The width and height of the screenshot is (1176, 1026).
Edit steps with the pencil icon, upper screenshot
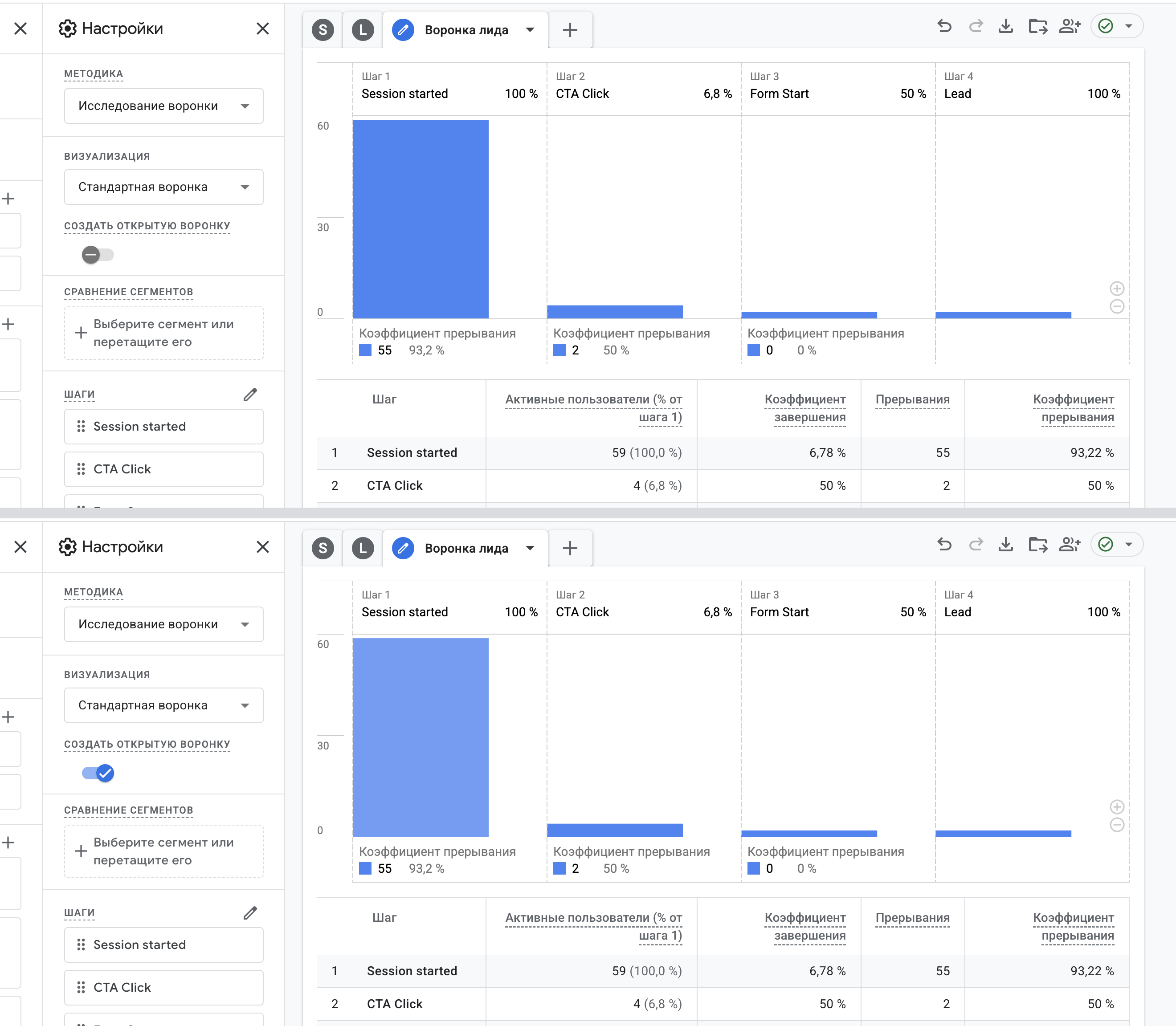point(250,395)
